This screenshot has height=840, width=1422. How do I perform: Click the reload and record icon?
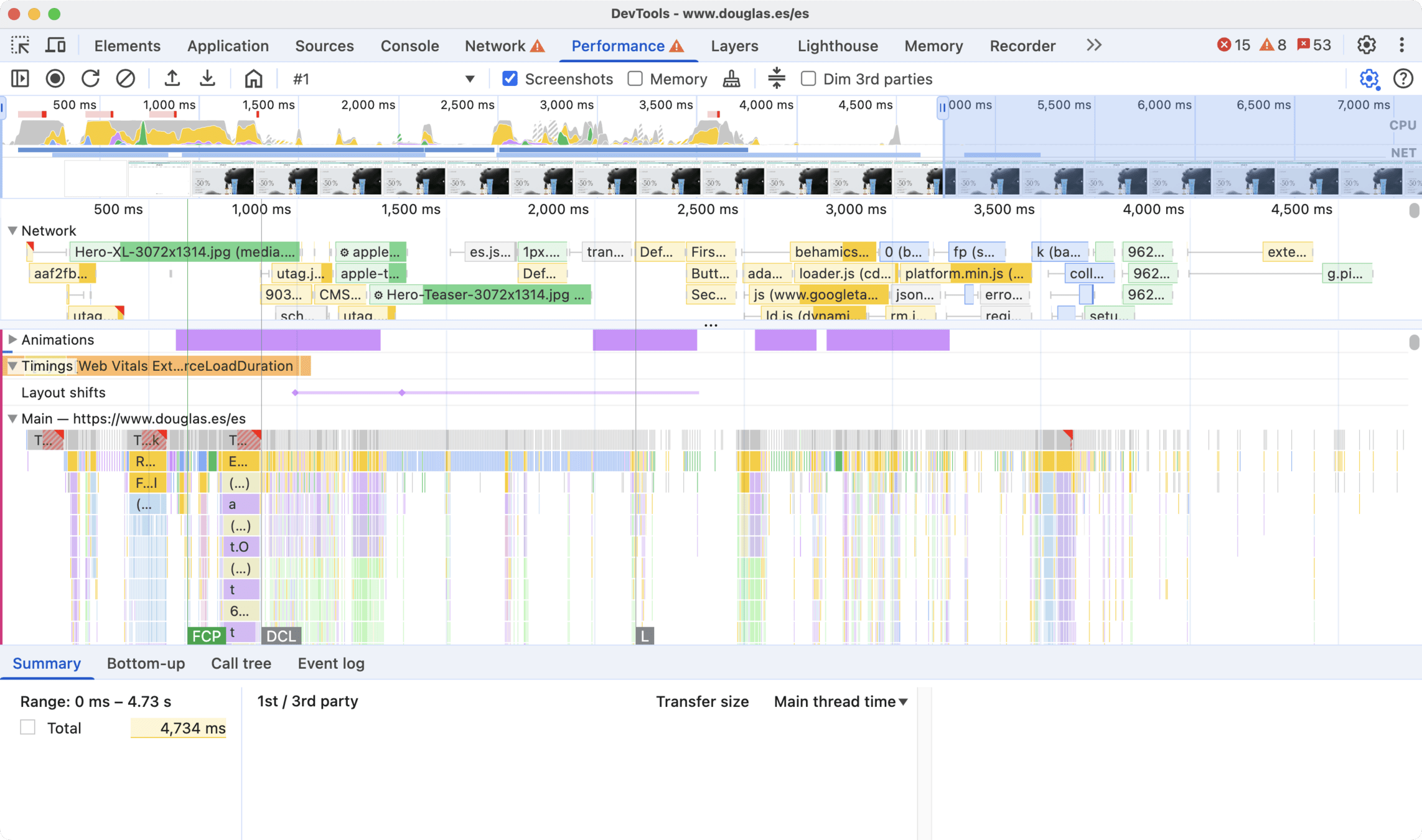click(90, 79)
